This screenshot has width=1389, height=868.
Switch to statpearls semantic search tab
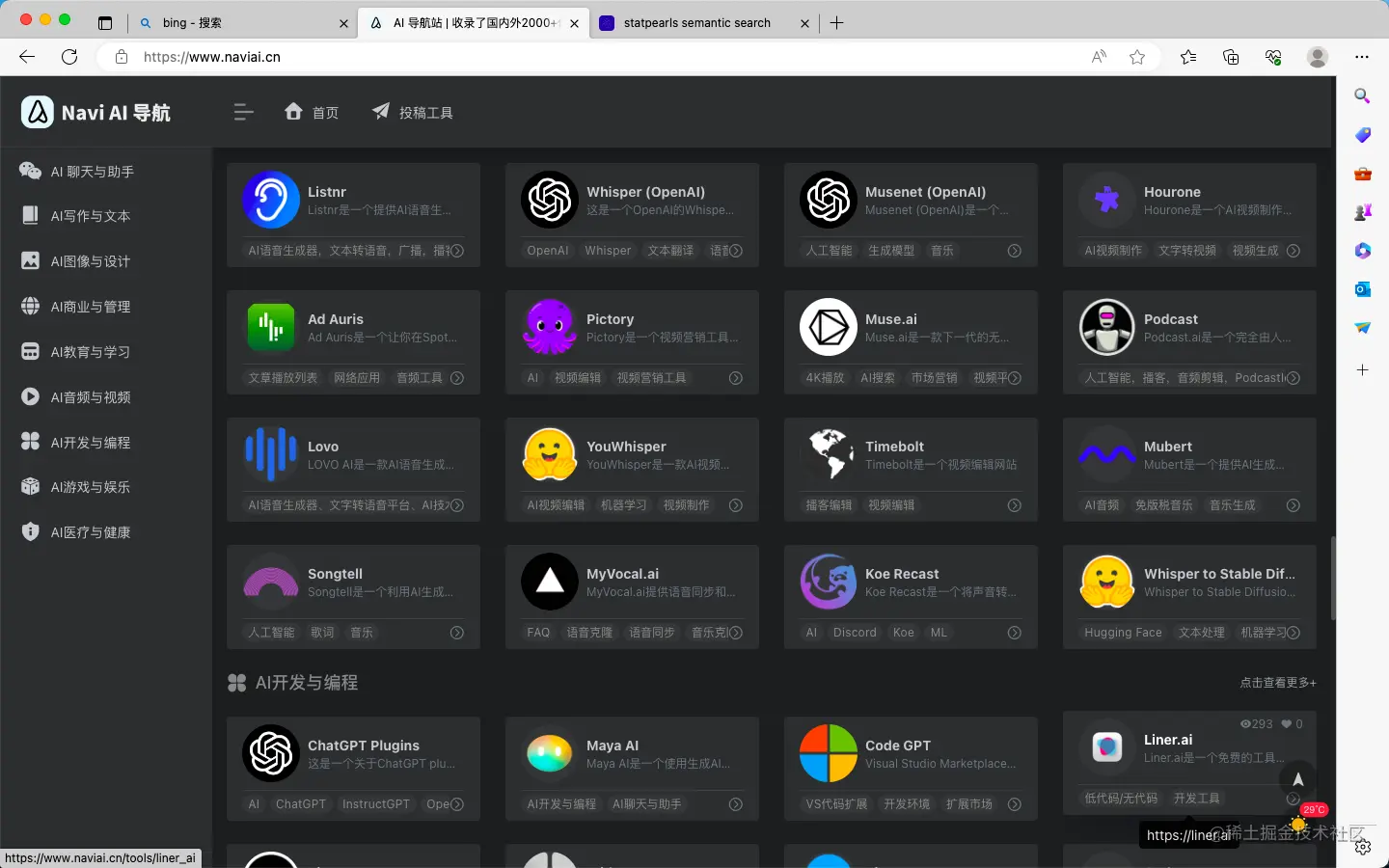(x=703, y=23)
